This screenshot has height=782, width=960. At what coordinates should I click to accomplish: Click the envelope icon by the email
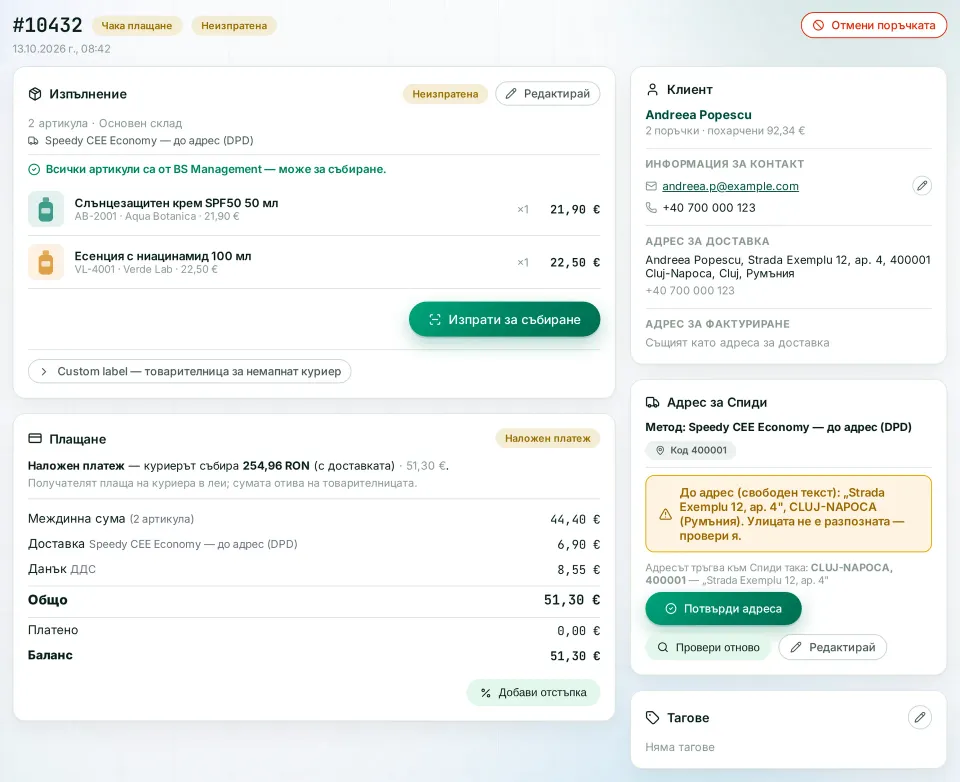point(651,186)
